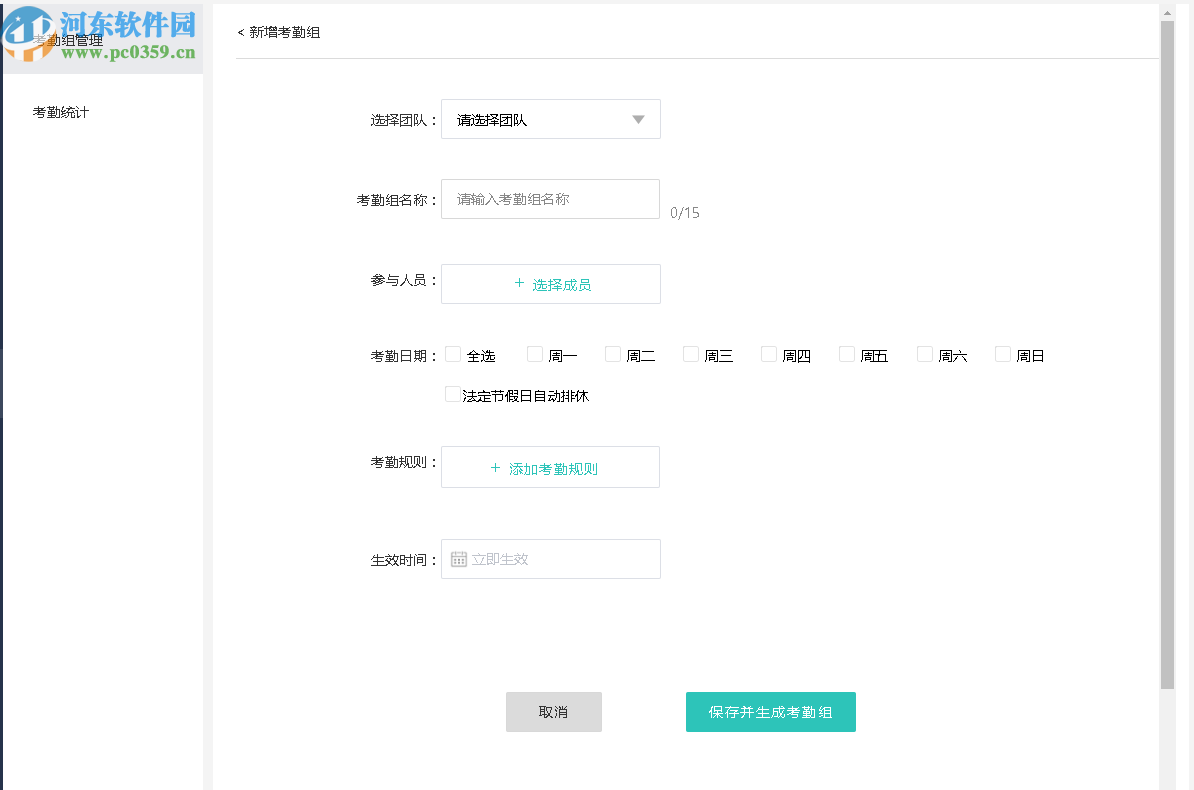Check the 周三 checkbox
The height and width of the screenshot is (790, 1194).
click(x=690, y=353)
